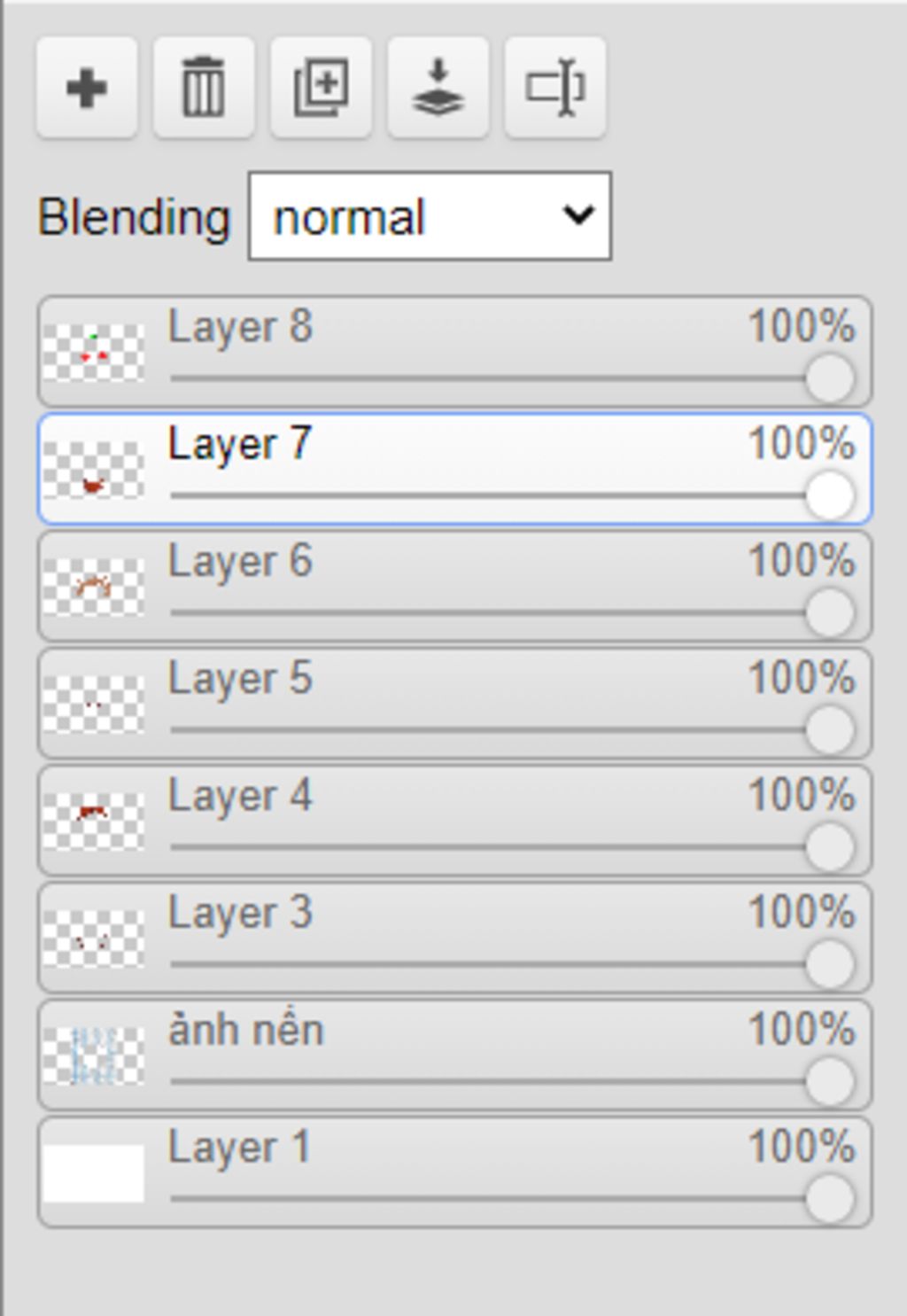Click the delete layer trash icon
The width and height of the screenshot is (907, 1316).
point(204,88)
